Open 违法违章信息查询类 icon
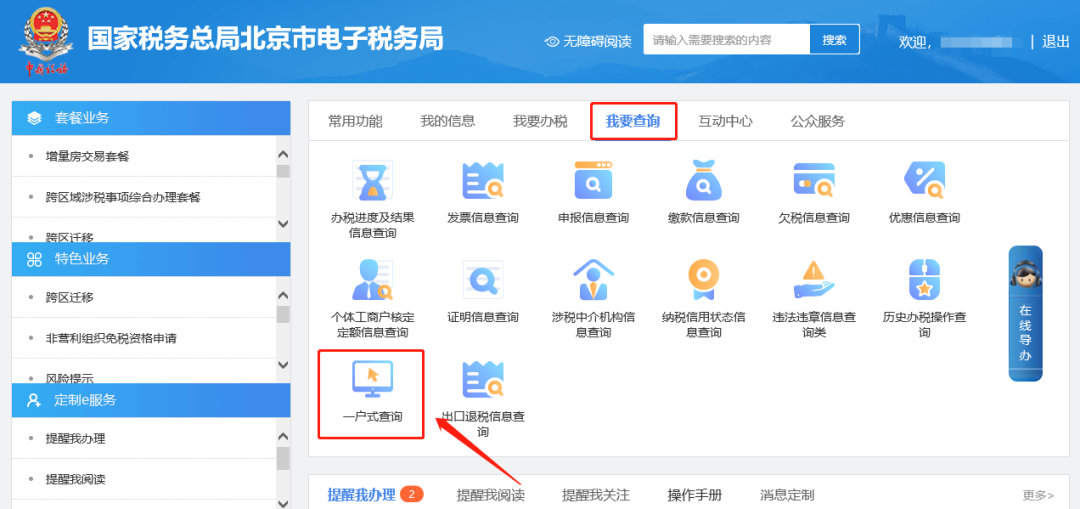Viewport: 1080px width, 509px height. click(x=813, y=280)
